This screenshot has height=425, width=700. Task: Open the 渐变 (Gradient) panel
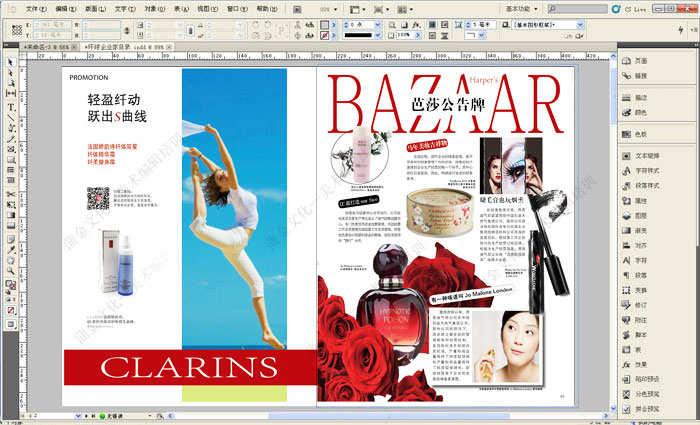click(x=635, y=230)
